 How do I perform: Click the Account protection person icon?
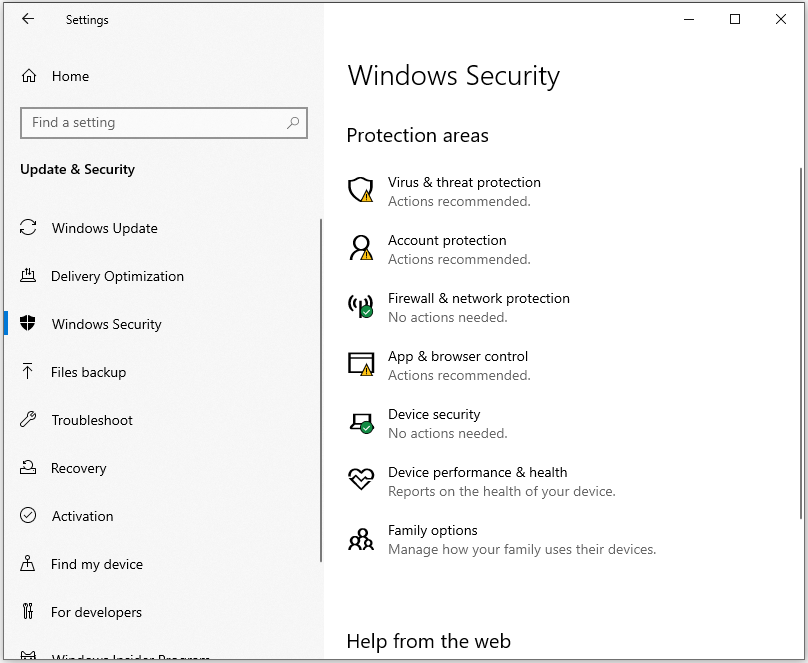[360, 248]
